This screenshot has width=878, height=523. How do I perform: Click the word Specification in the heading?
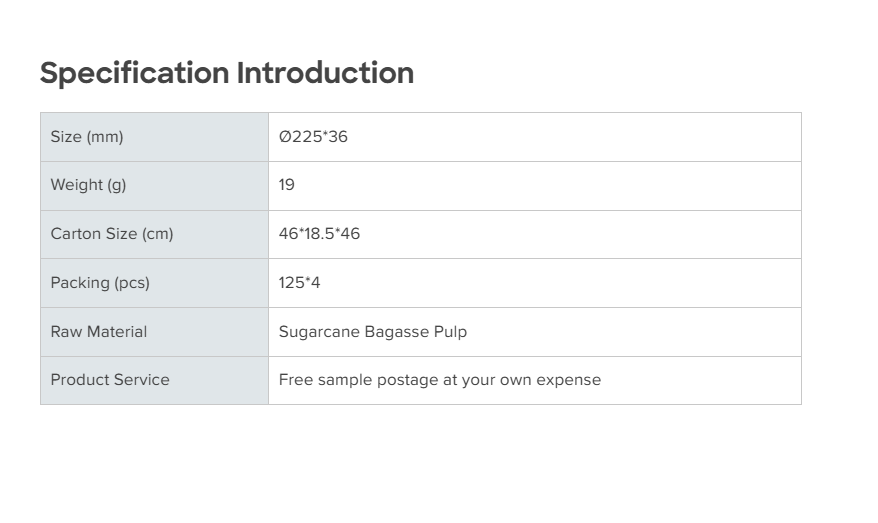pos(135,73)
